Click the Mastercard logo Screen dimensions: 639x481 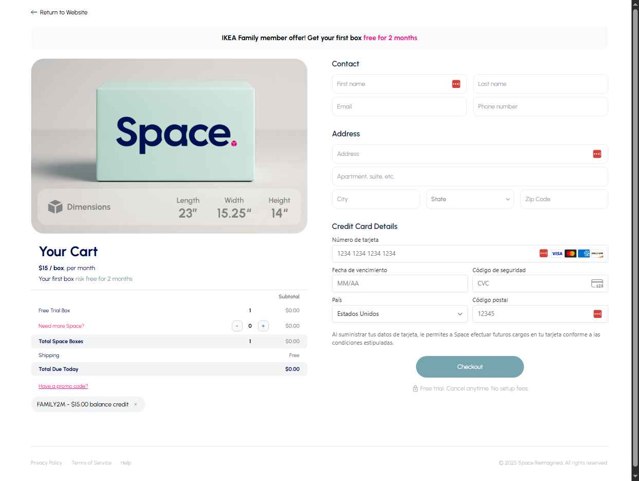tap(570, 254)
